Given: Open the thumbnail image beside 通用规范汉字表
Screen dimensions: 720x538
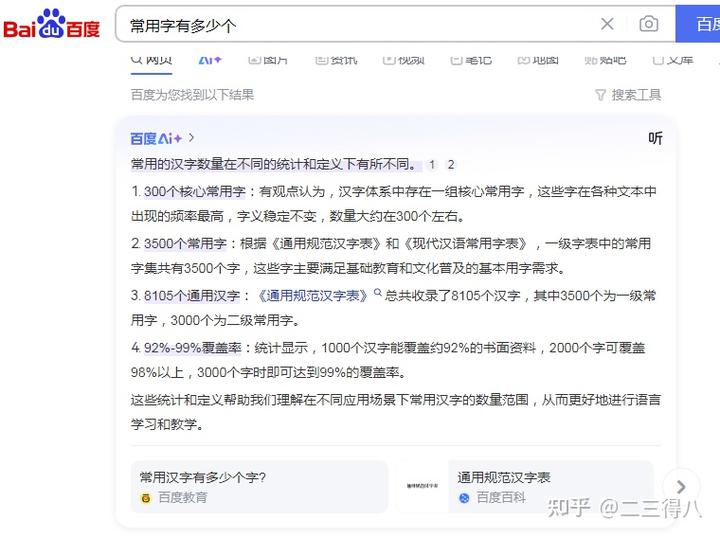Looking at the screenshot, I should [422, 486].
